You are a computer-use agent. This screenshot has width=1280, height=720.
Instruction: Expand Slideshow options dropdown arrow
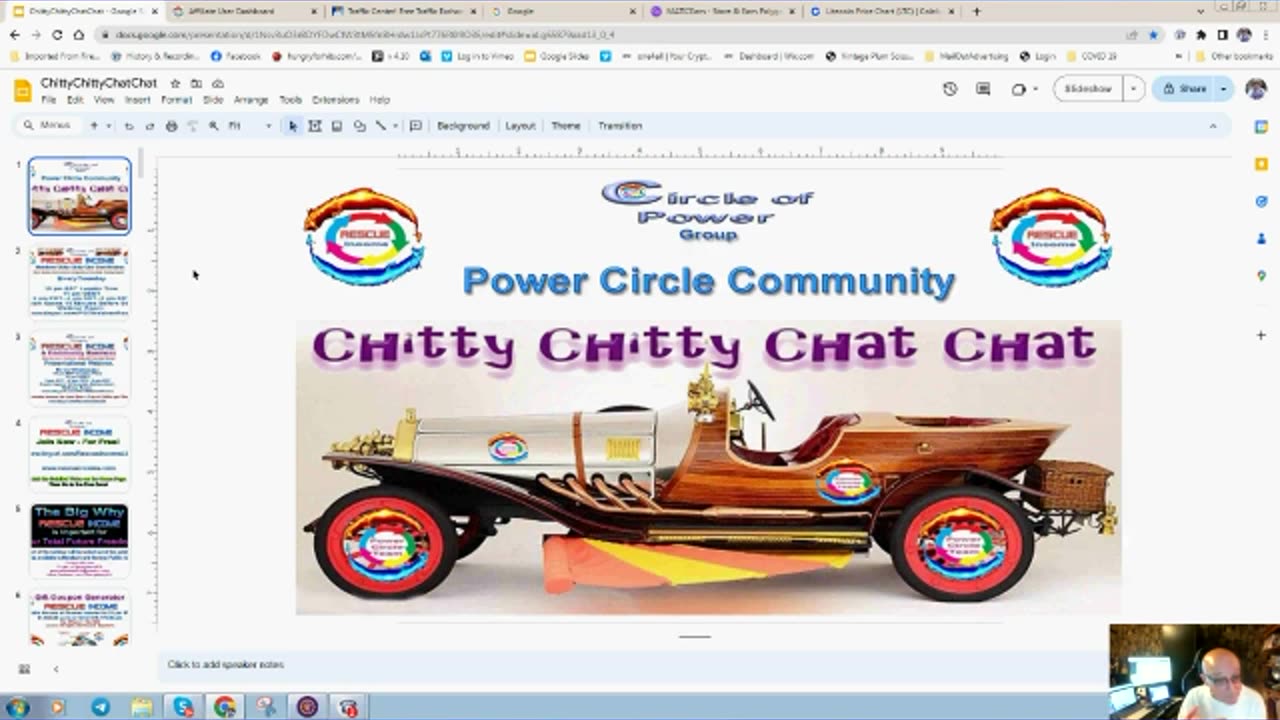coord(1133,89)
